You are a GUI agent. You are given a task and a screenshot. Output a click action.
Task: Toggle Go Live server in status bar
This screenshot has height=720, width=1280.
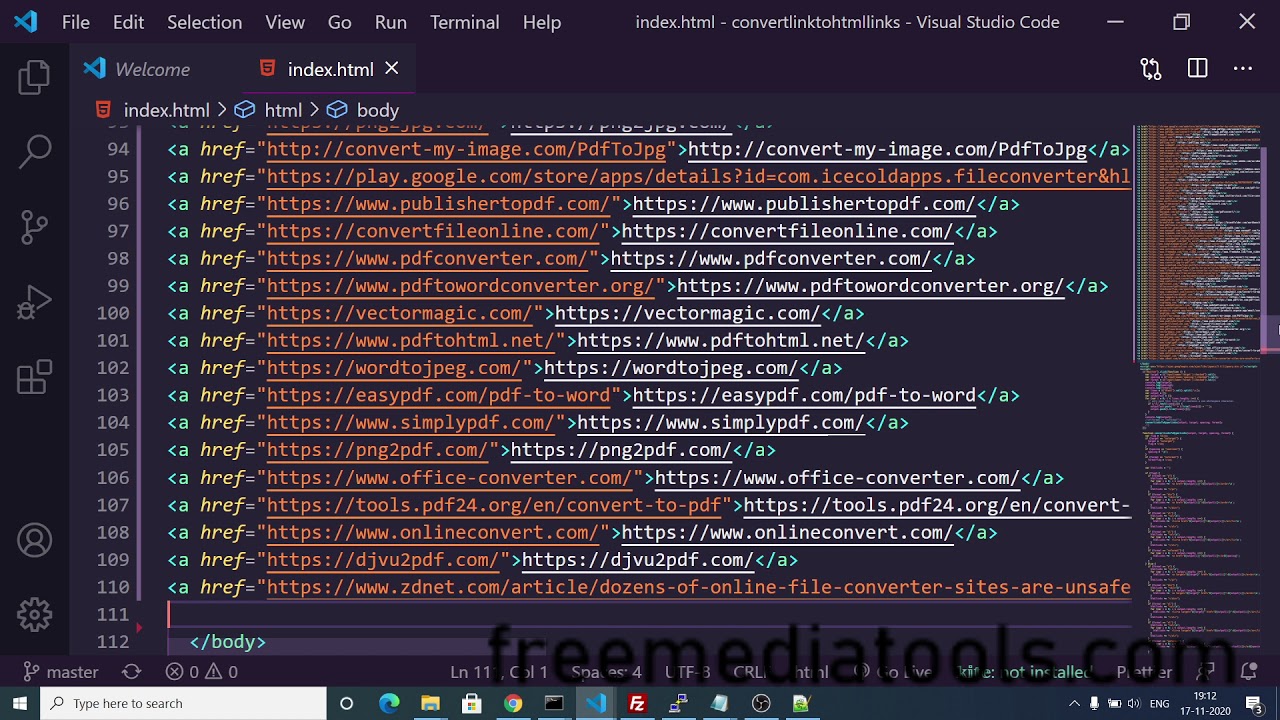point(903,672)
